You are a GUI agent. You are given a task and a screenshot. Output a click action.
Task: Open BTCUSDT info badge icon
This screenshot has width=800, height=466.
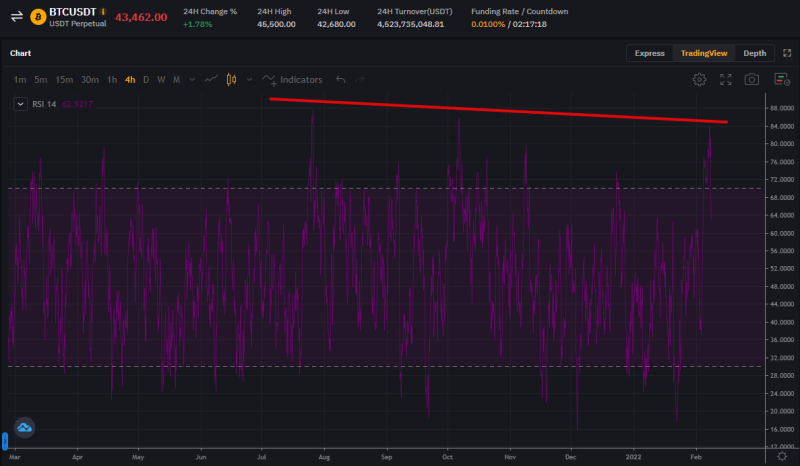point(104,11)
